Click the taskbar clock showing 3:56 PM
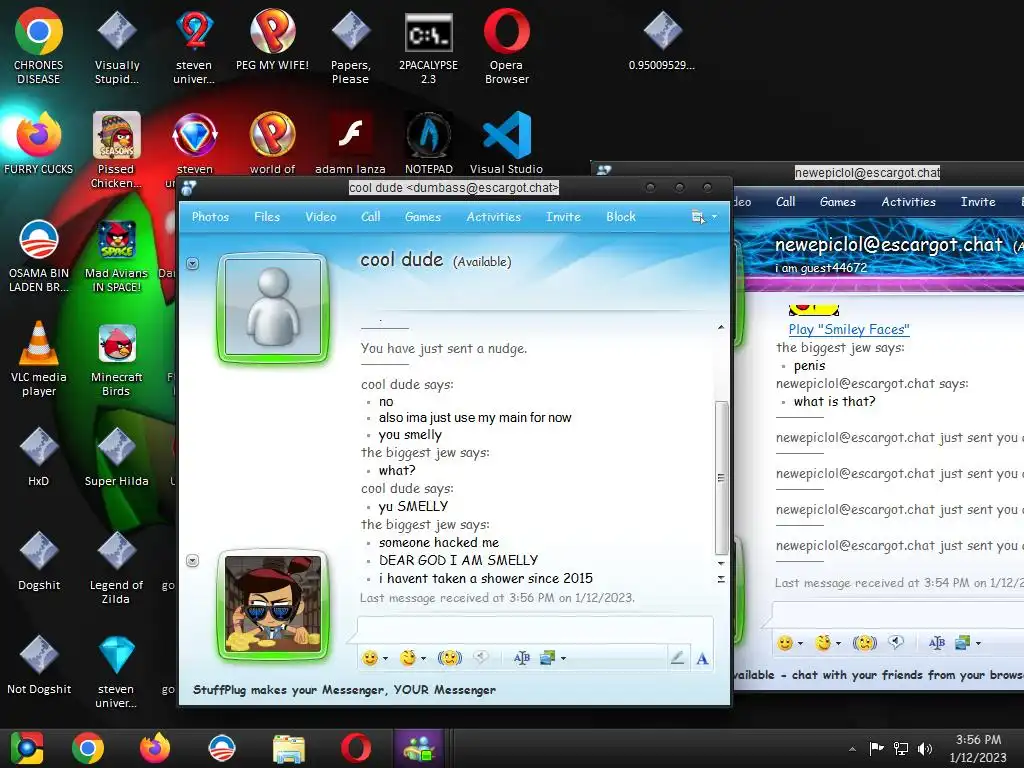The height and width of the screenshot is (768, 1024). point(978,748)
